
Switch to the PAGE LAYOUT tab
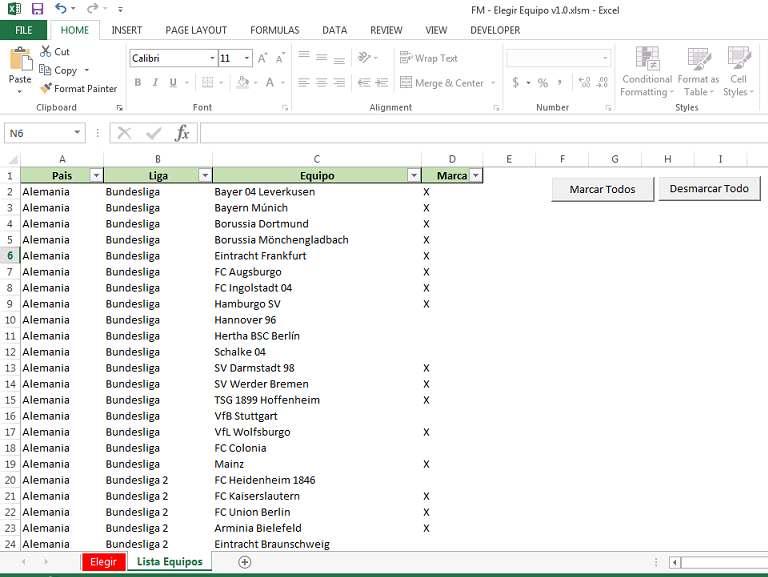196,30
